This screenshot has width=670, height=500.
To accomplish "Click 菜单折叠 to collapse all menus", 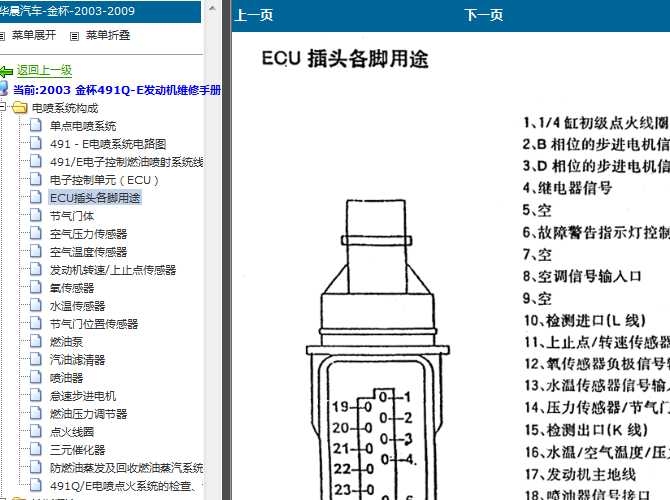I will tap(108, 35).
